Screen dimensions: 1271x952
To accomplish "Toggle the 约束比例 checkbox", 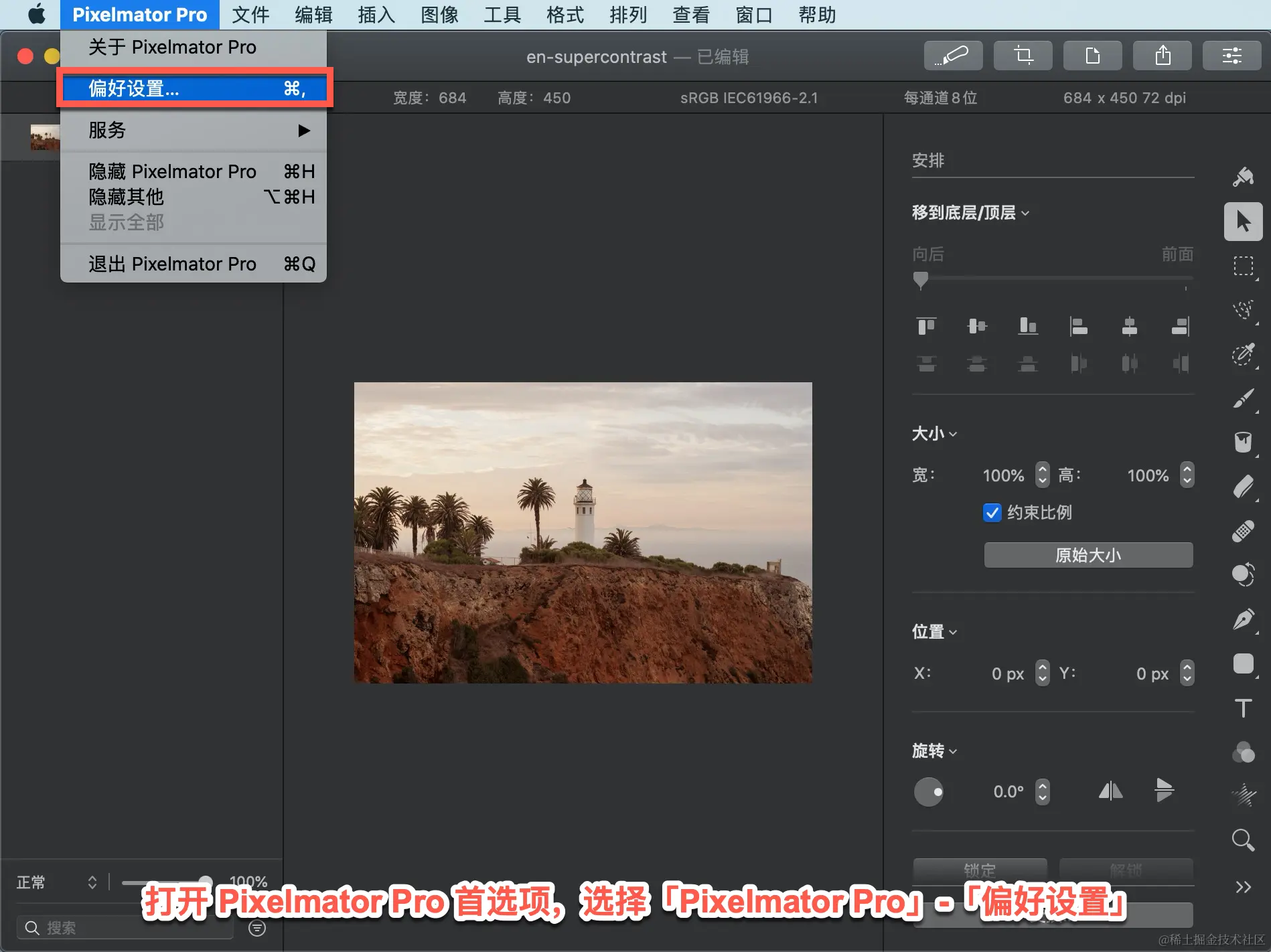I will [x=992, y=513].
